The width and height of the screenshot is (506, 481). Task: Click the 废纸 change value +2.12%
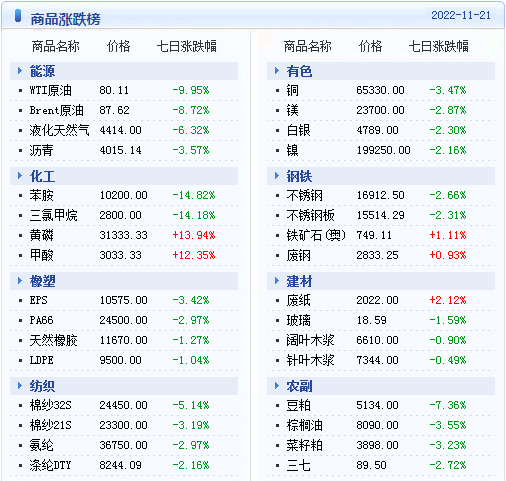[x=448, y=300]
